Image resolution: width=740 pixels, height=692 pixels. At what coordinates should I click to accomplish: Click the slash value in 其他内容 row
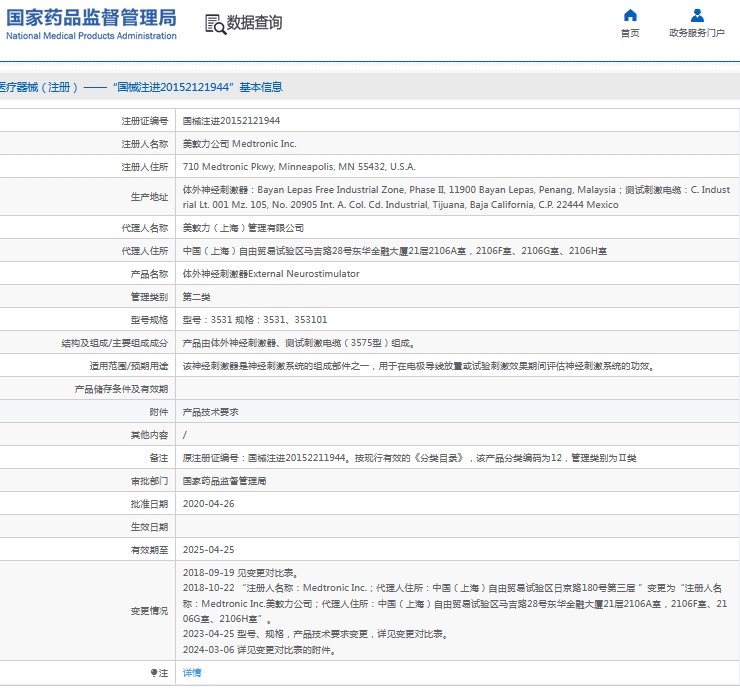185,435
